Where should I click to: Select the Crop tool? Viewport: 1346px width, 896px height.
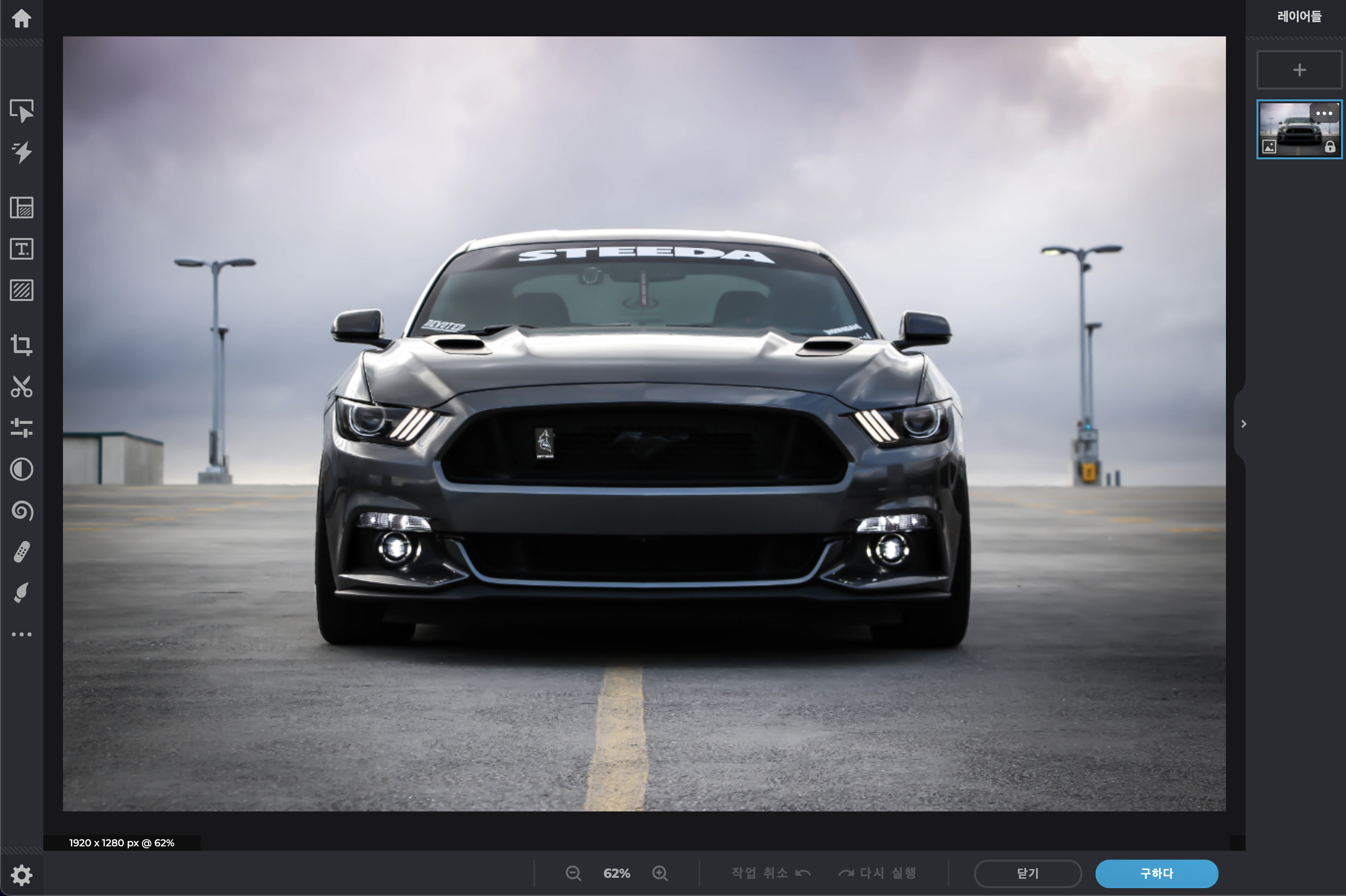coord(22,345)
